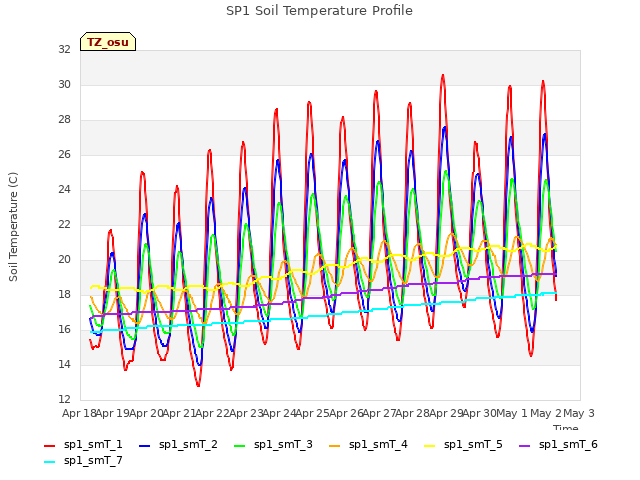Click the TZ_osu annotation label
Screen dimensions: 640x480
108,42
